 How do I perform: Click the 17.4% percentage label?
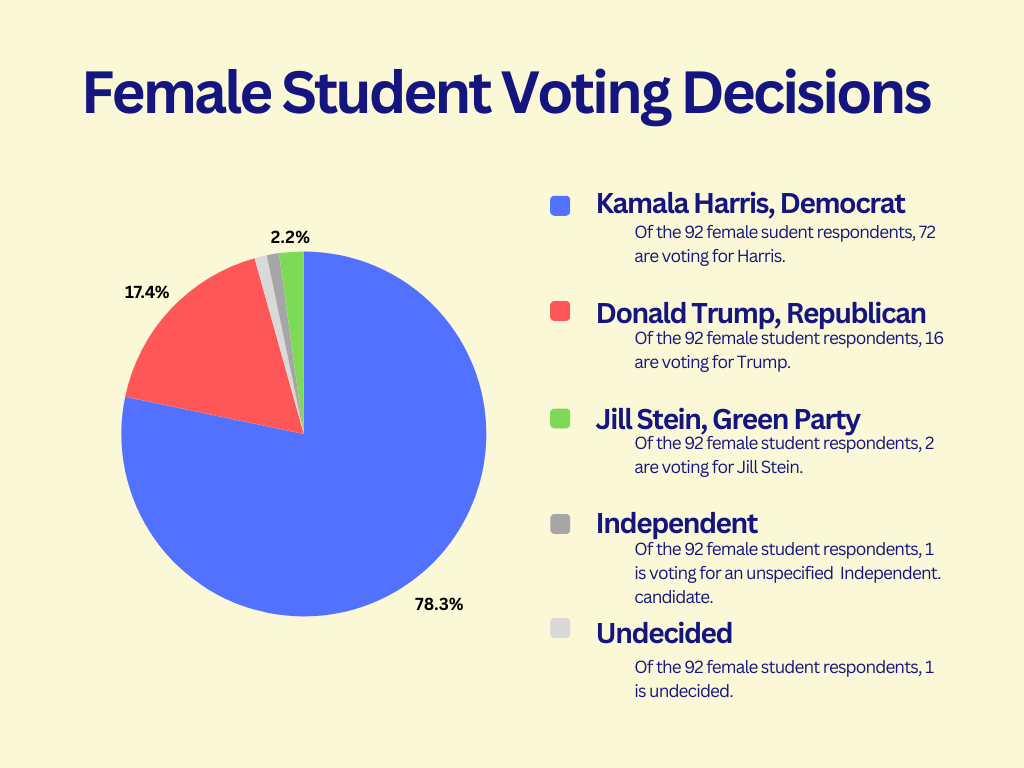tap(147, 292)
